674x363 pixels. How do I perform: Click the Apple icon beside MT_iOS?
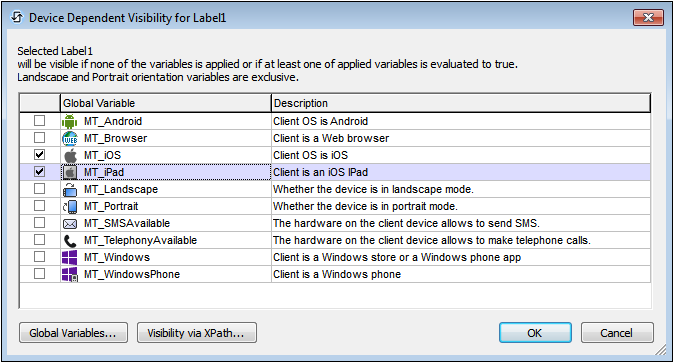click(x=70, y=155)
